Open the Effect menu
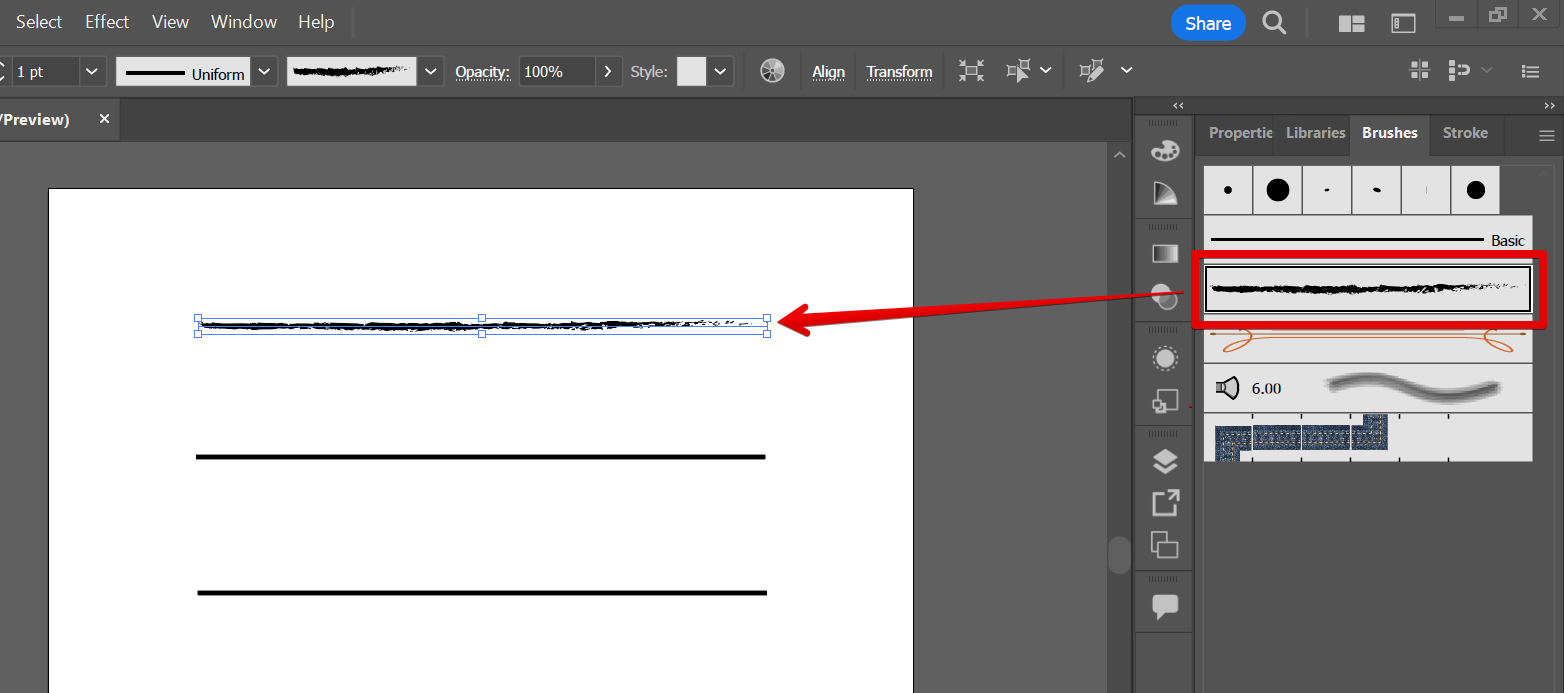This screenshot has width=1564, height=693. point(107,22)
